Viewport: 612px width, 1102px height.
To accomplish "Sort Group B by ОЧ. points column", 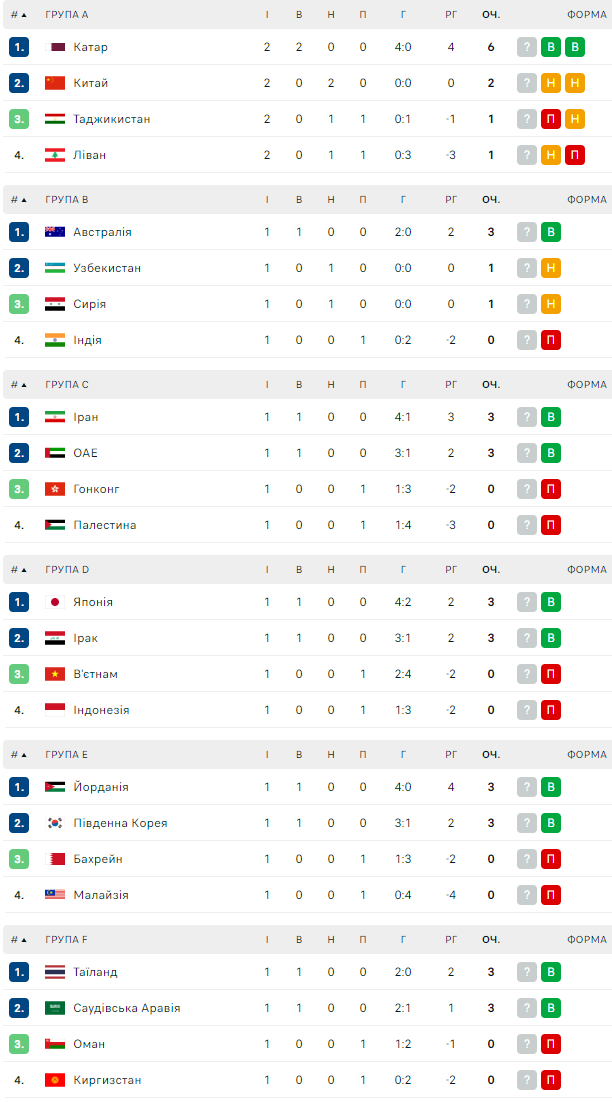I will (490, 200).
